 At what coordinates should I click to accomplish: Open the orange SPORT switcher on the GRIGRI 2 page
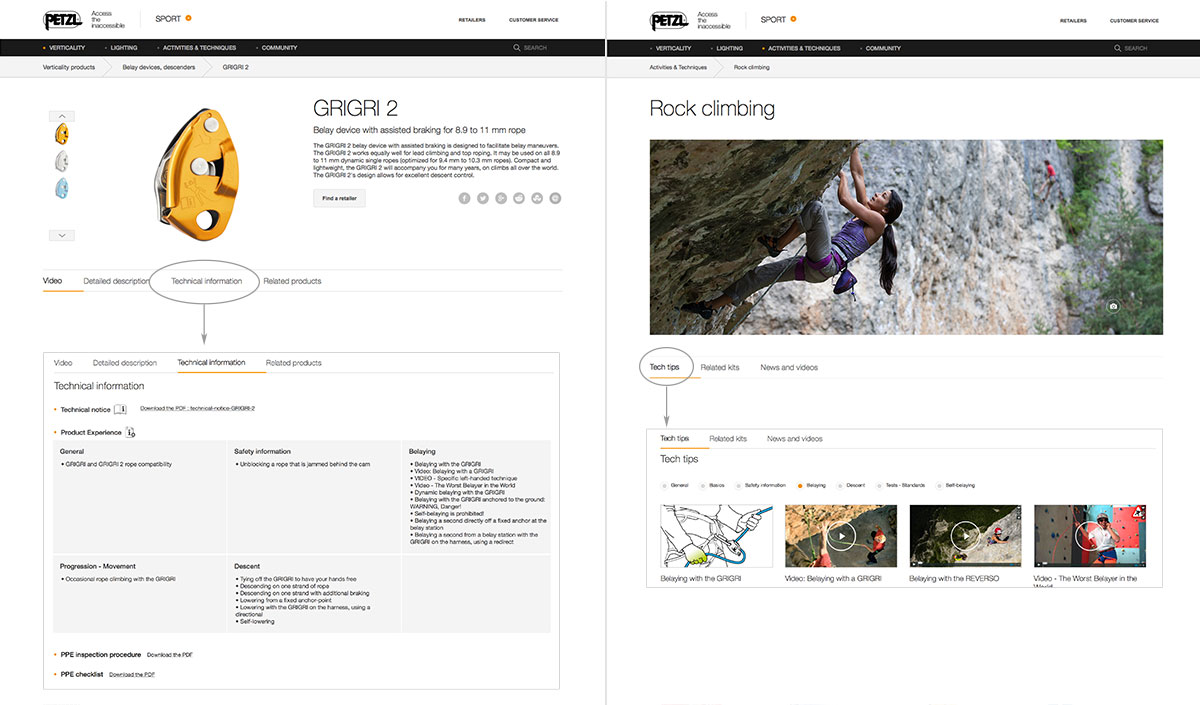pos(188,18)
